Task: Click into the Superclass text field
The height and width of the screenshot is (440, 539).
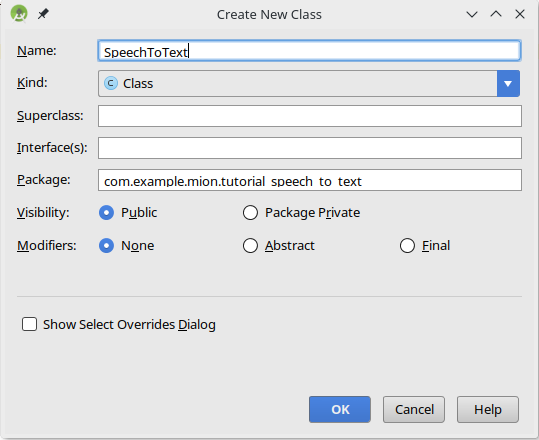Action: tap(310, 116)
